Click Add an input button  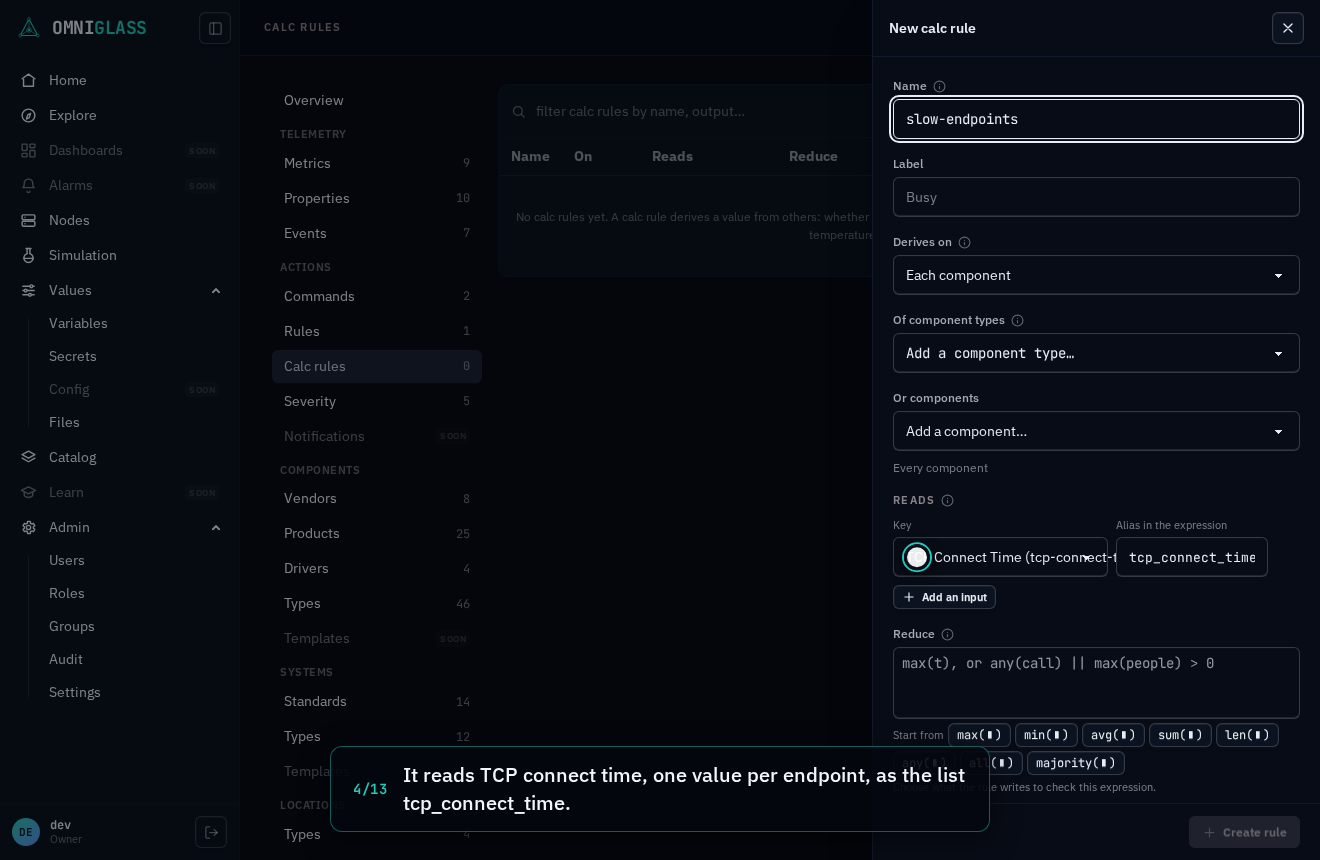944,597
